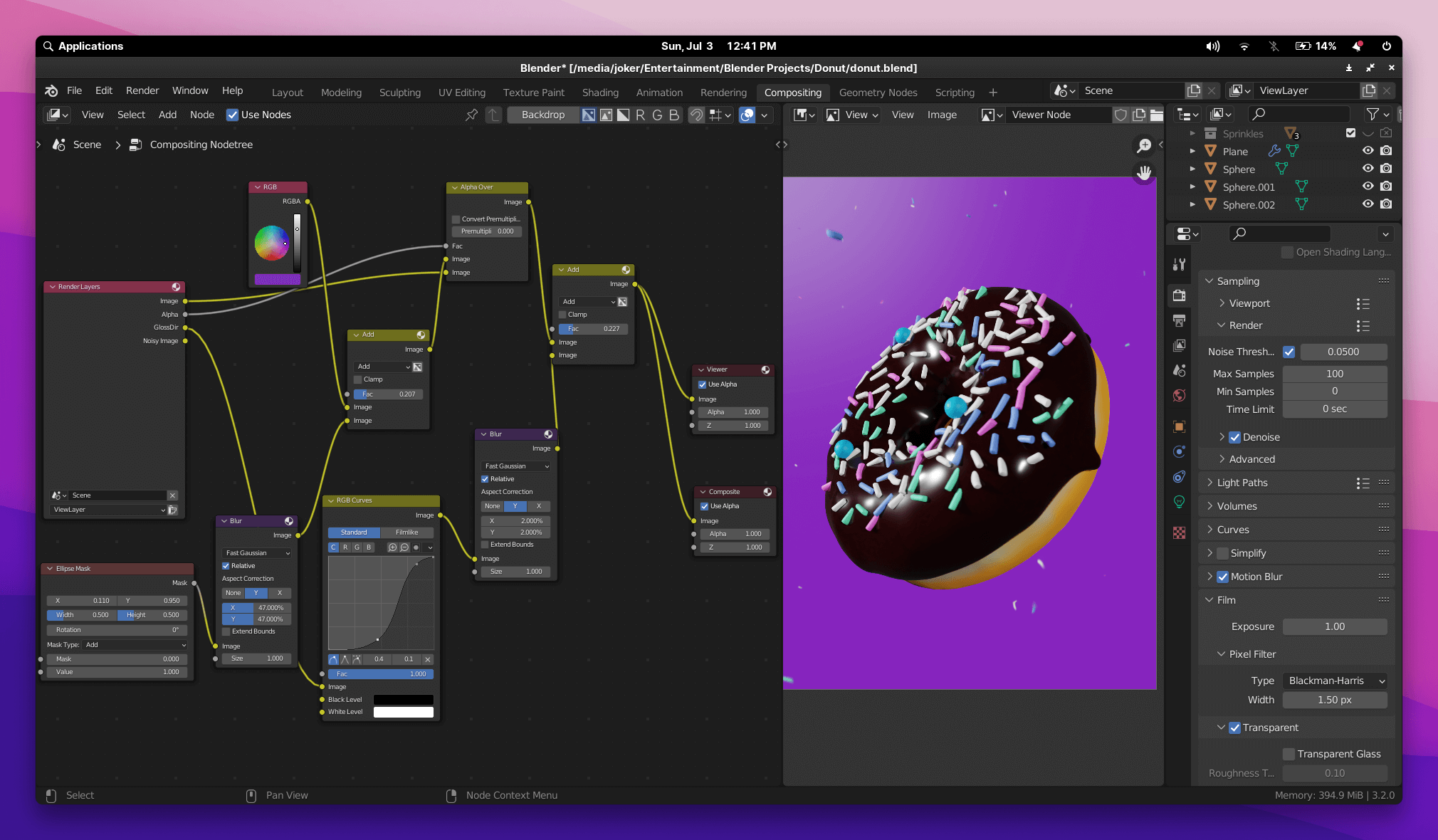The image size is (1438, 840).
Task: Click the Exposure value slider
Action: tap(1335, 626)
